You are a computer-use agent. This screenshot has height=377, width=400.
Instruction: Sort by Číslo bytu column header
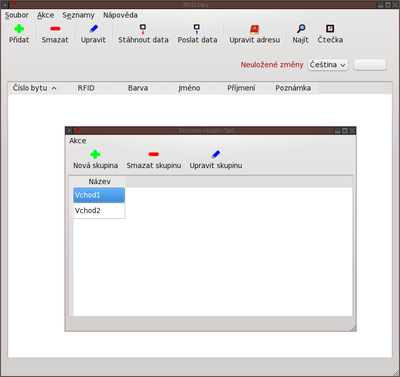click(x=35, y=88)
